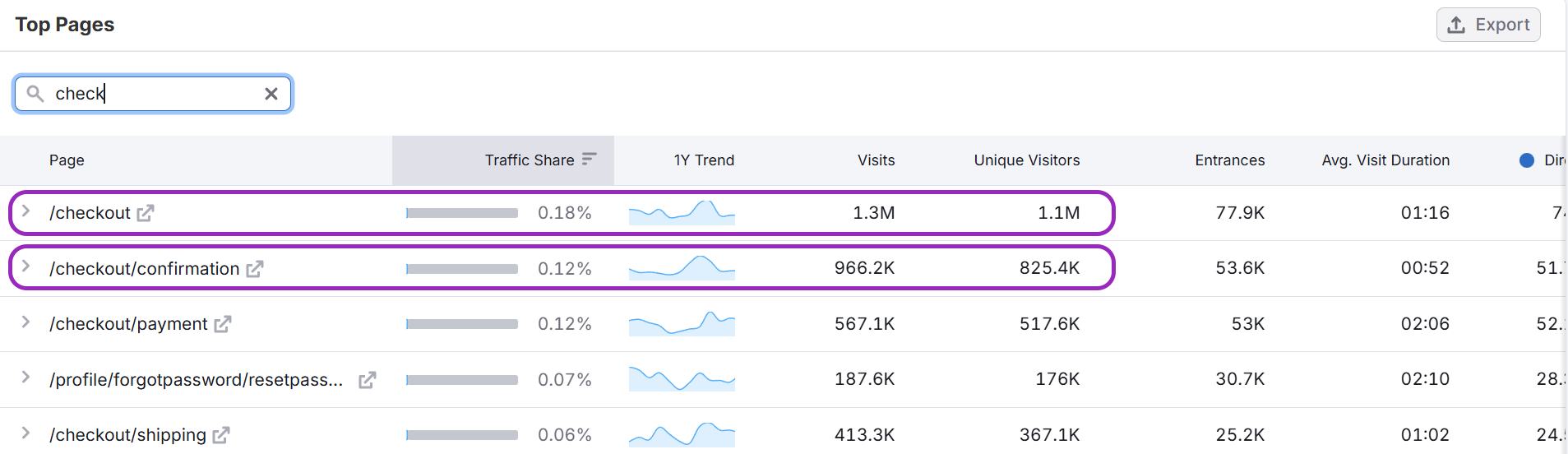Expand the /checkout row
Viewport: 1568px width, 454px height.
26,211
